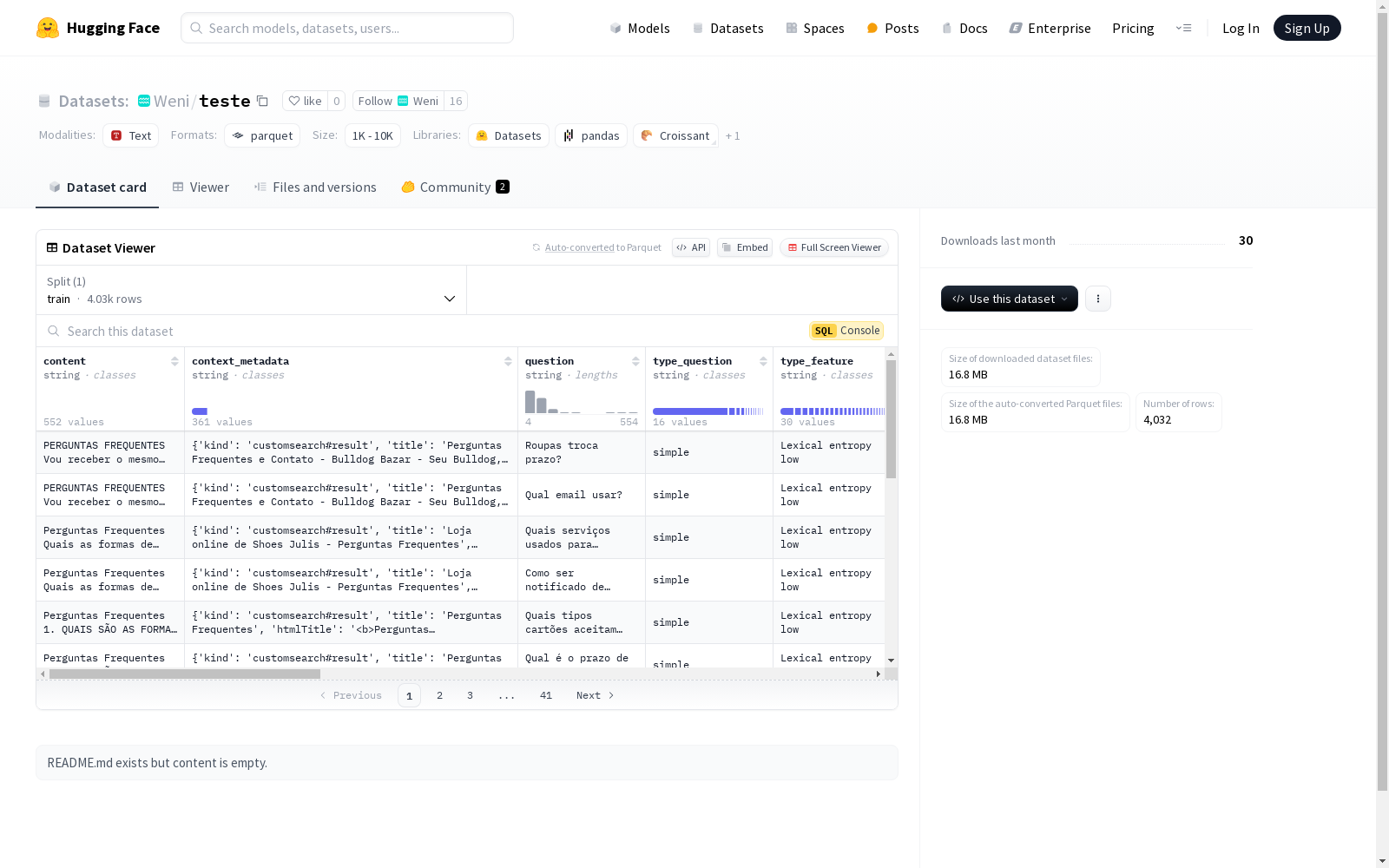Go to page 3 of the table

pyautogui.click(x=470, y=695)
